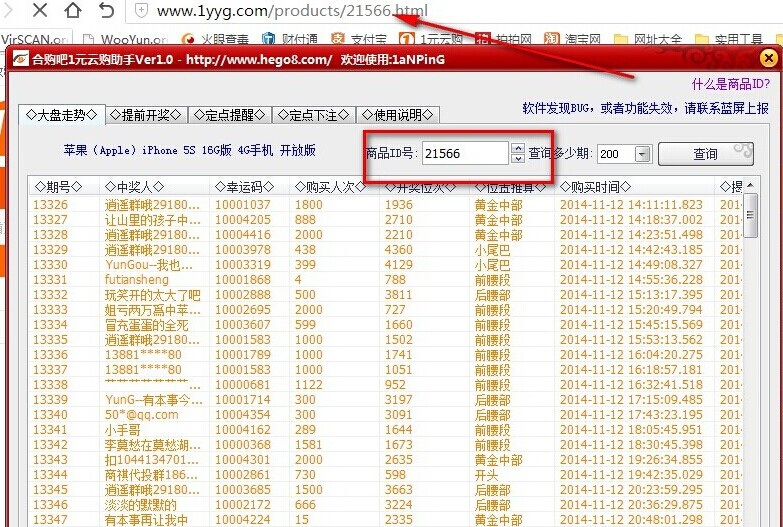Click the WooYun.org bookmark page icon
The image size is (783, 527).
coord(88,39)
